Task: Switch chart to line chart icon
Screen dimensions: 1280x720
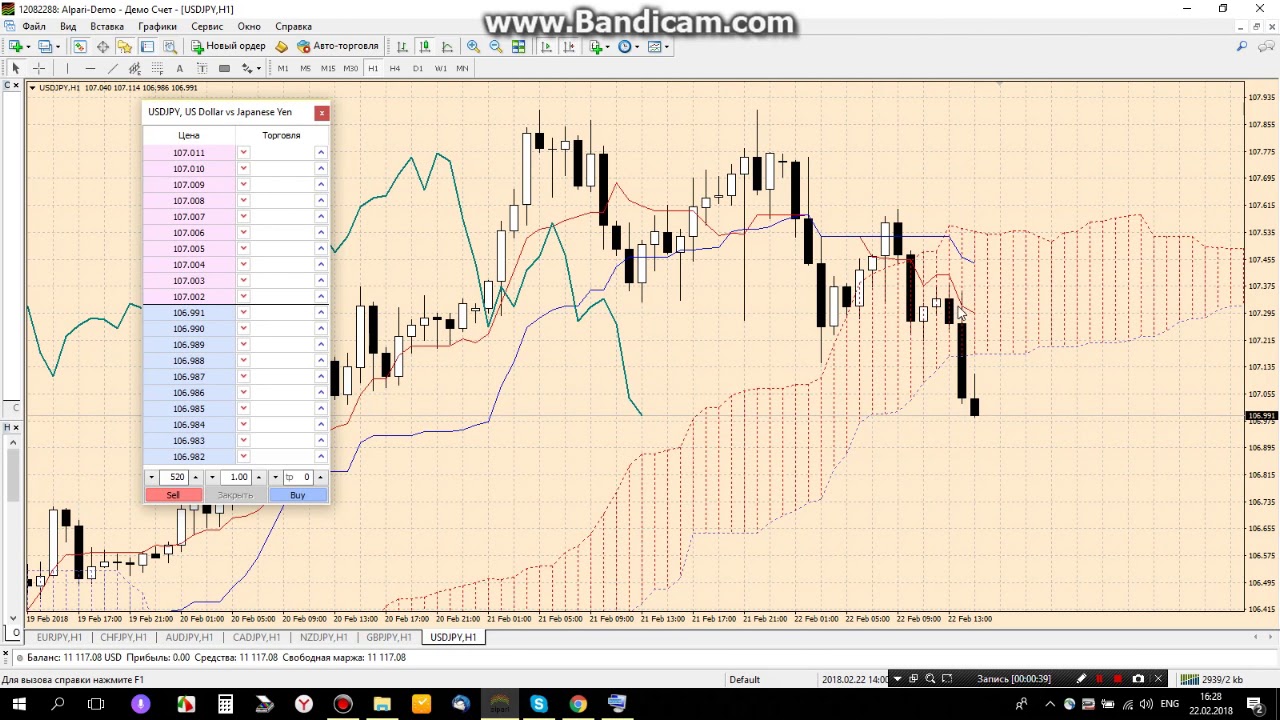Action: [x=447, y=46]
